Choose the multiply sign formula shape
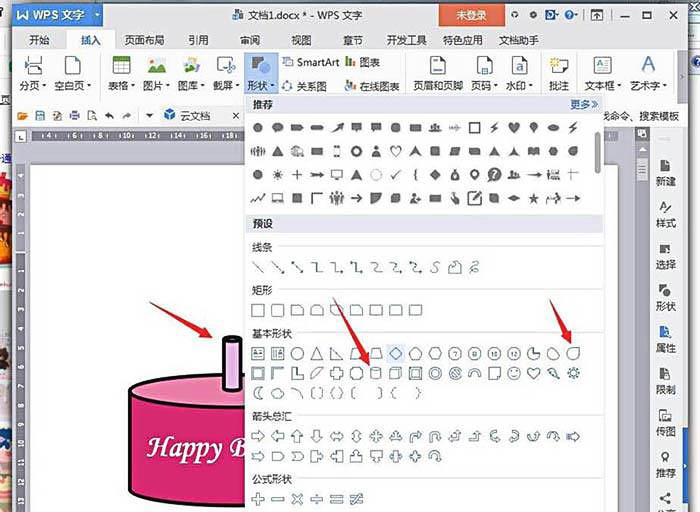700x512 pixels. (x=297, y=499)
